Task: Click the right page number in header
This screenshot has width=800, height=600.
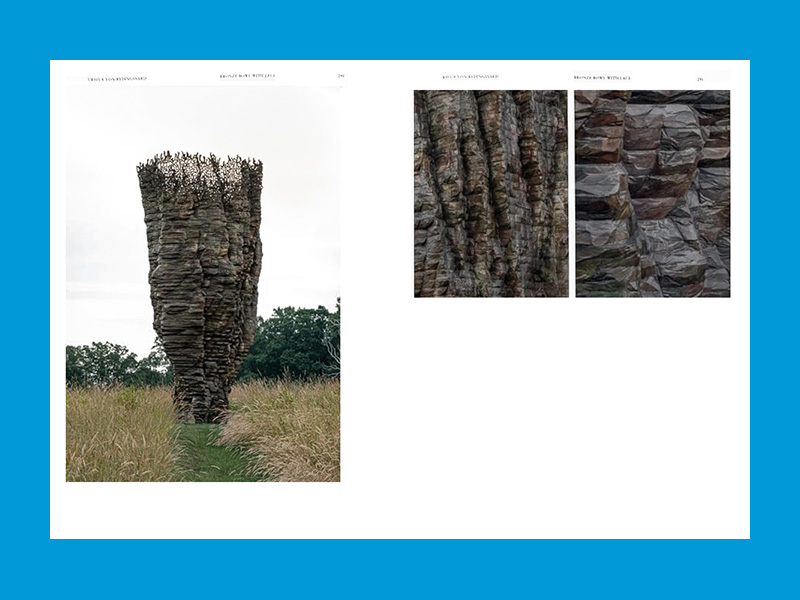Action: click(700, 79)
